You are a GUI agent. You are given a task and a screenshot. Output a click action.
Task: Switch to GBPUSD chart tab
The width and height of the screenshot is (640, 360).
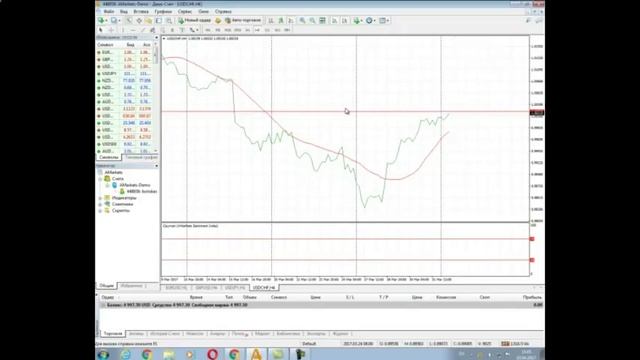pos(206,288)
